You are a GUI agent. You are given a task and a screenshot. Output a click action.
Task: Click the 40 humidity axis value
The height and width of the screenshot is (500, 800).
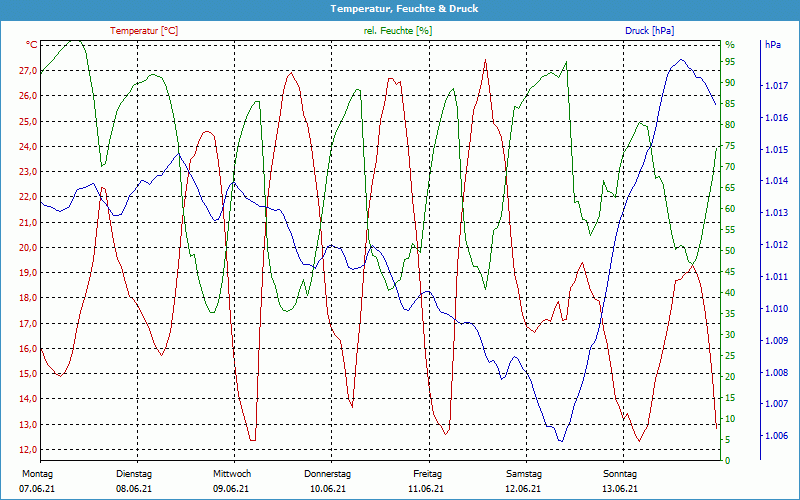[730, 292]
